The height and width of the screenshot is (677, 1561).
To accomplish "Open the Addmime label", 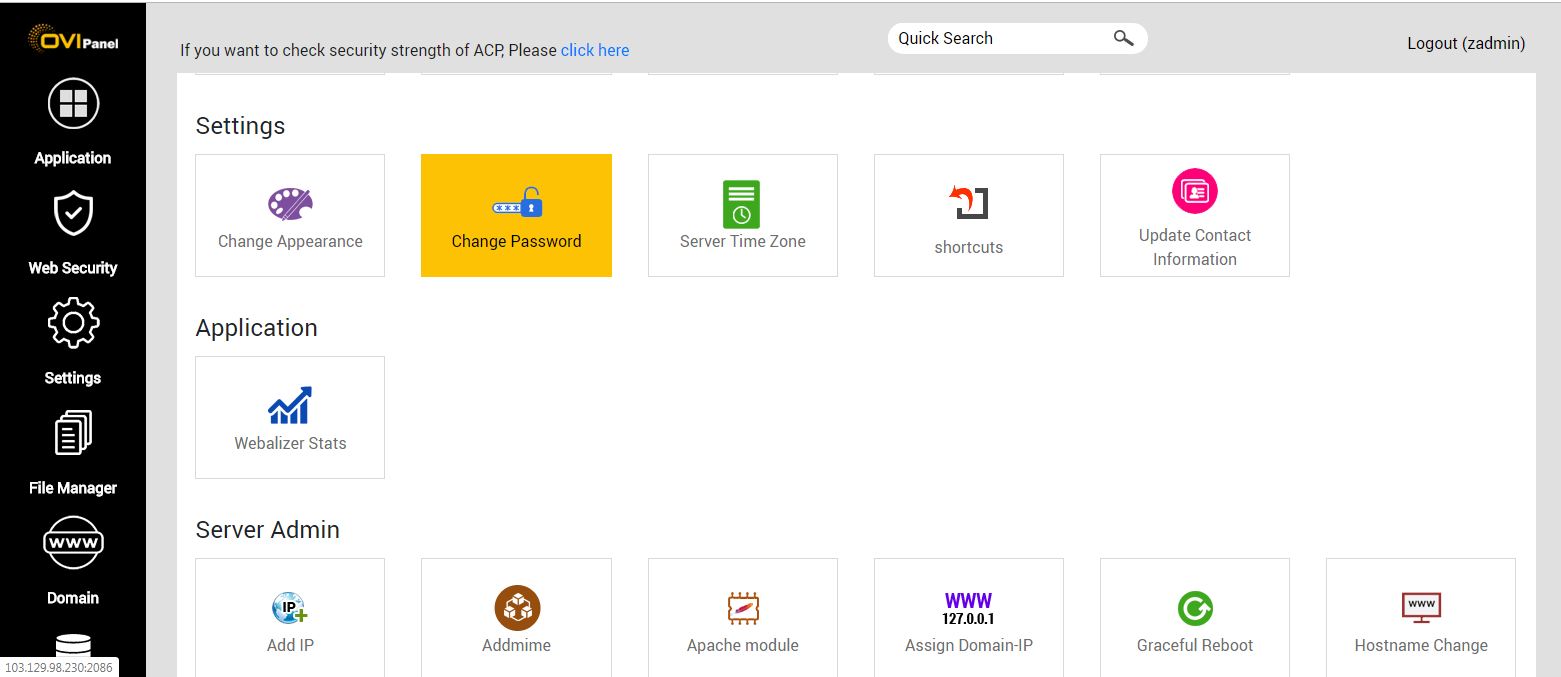I will [x=517, y=645].
